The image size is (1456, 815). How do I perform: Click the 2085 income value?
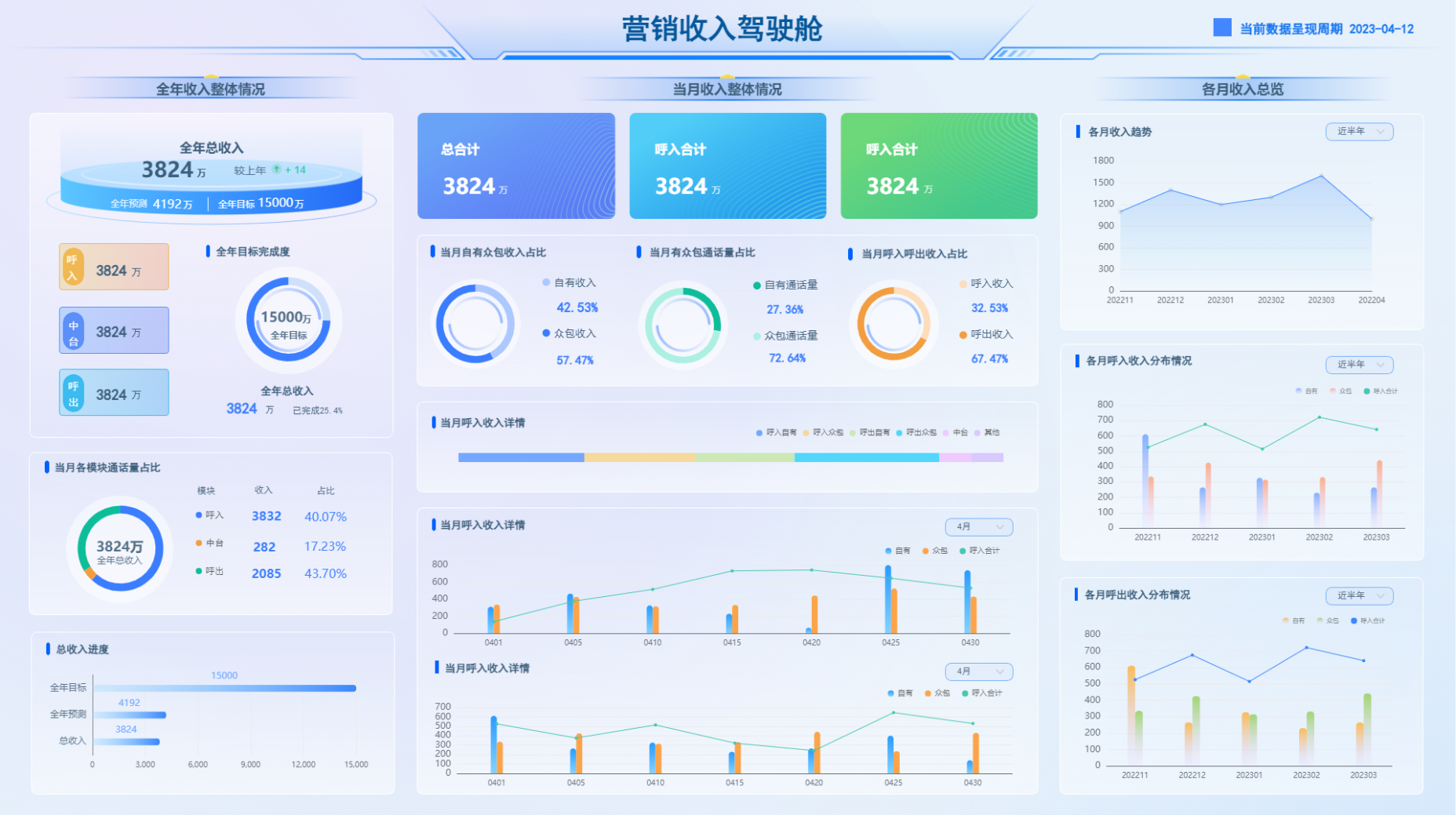coord(266,573)
